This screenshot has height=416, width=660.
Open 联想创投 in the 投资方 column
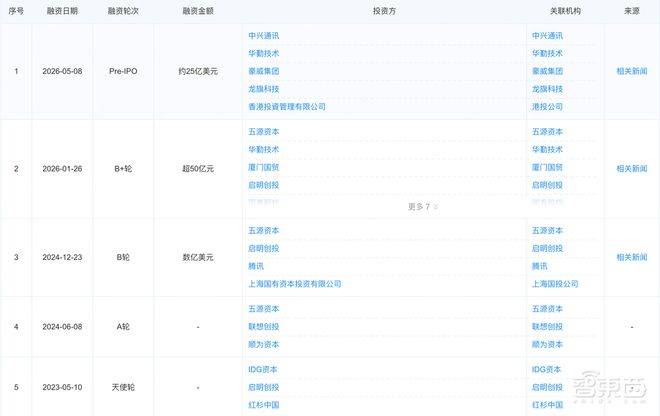coord(263,327)
